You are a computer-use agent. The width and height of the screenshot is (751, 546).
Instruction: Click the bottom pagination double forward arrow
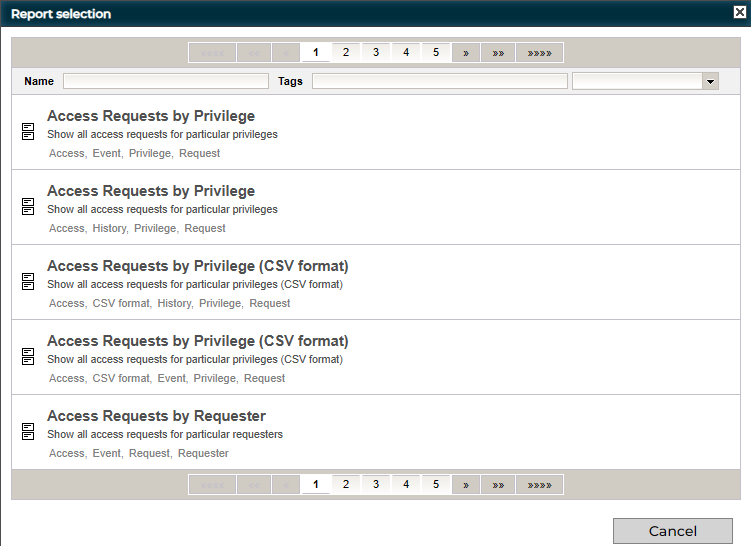coord(498,485)
